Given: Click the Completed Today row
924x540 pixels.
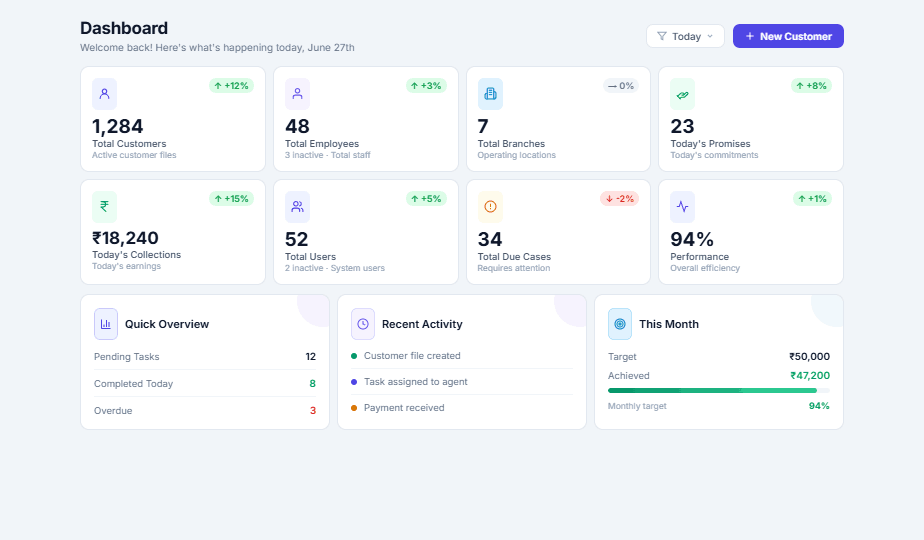Looking at the screenshot, I should [x=204, y=384].
